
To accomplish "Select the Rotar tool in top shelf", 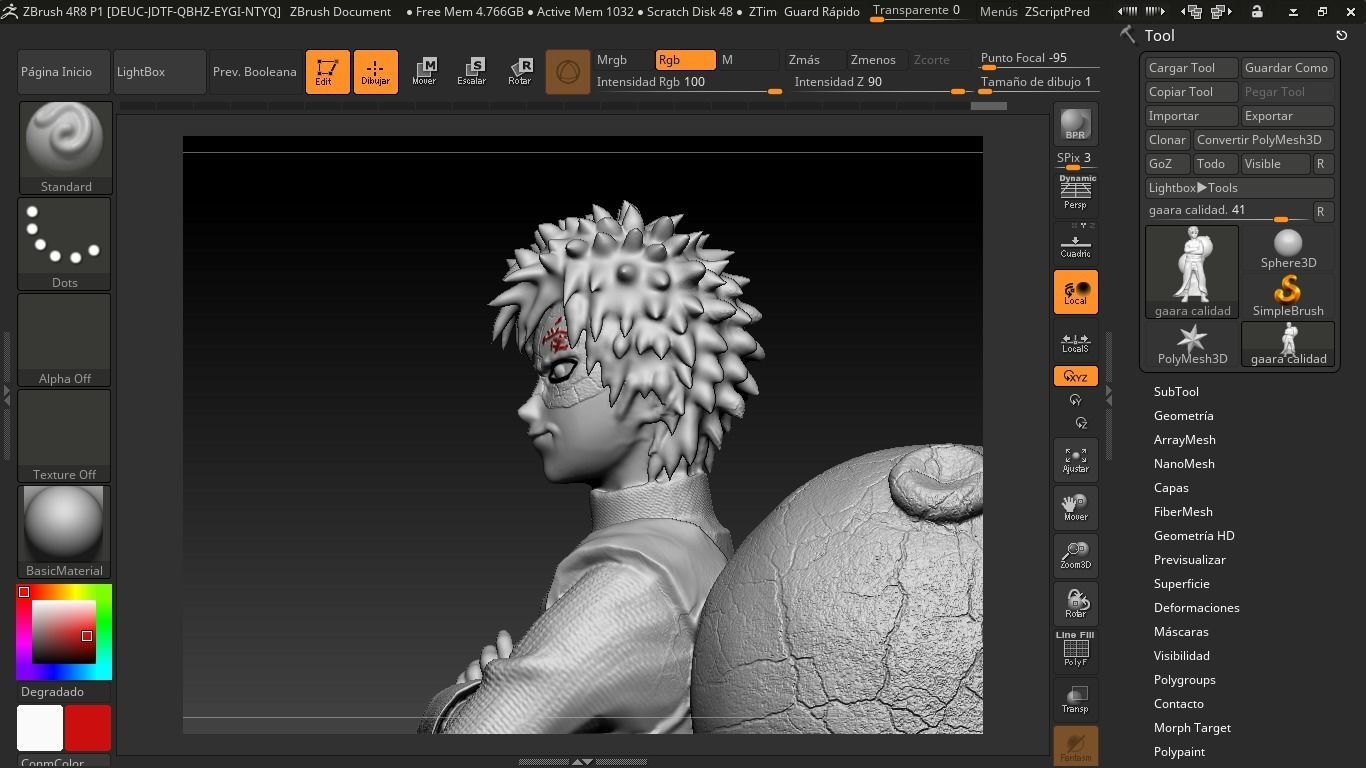I will click(520, 72).
